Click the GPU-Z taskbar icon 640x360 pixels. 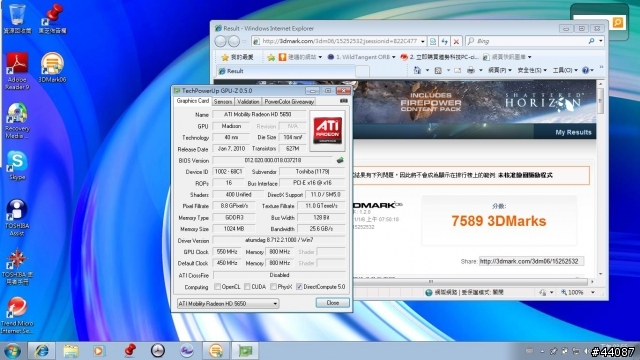[245, 351]
